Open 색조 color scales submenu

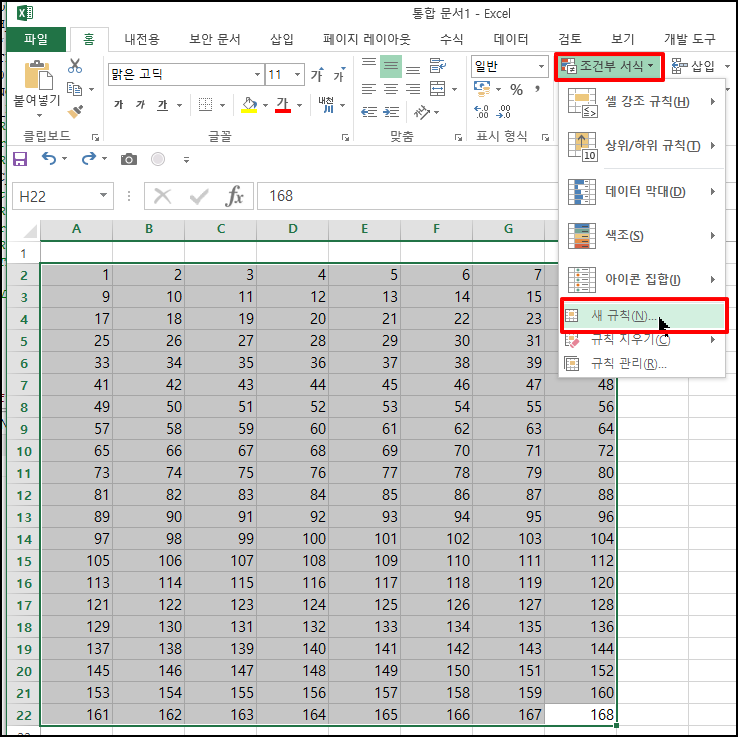click(642, 235)
